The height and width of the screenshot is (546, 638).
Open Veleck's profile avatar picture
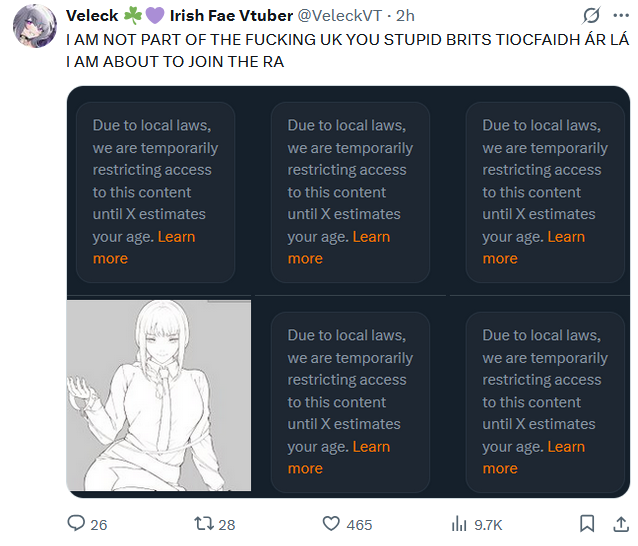[32, 24]
